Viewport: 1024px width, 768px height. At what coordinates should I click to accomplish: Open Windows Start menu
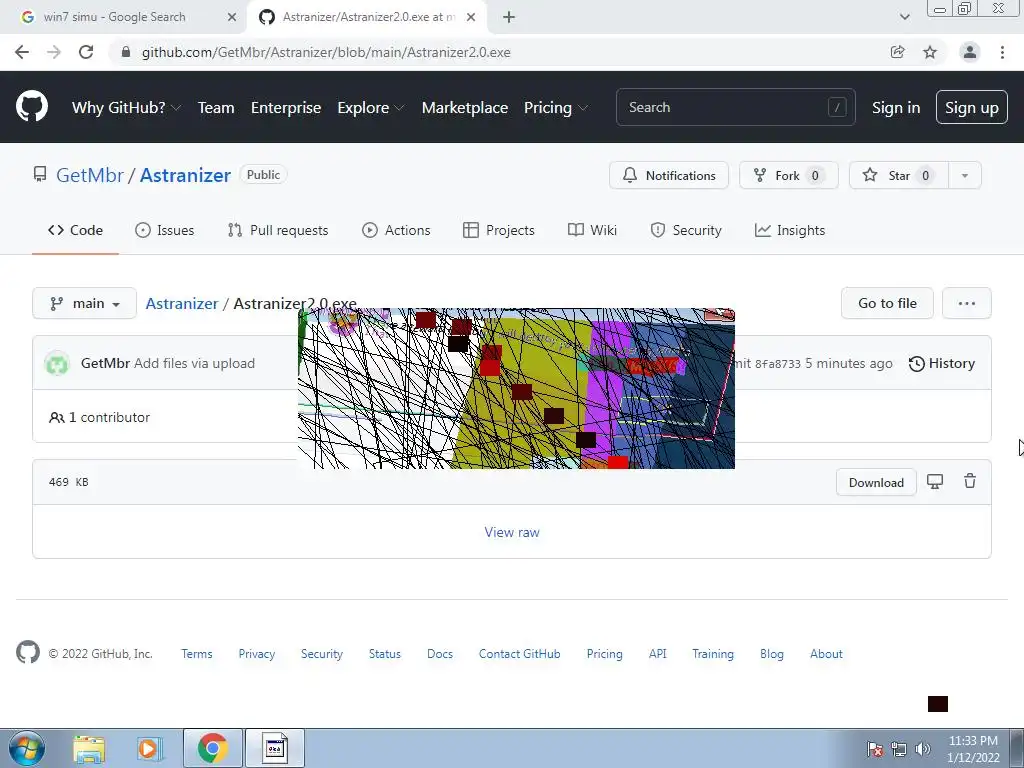[26, 748]
